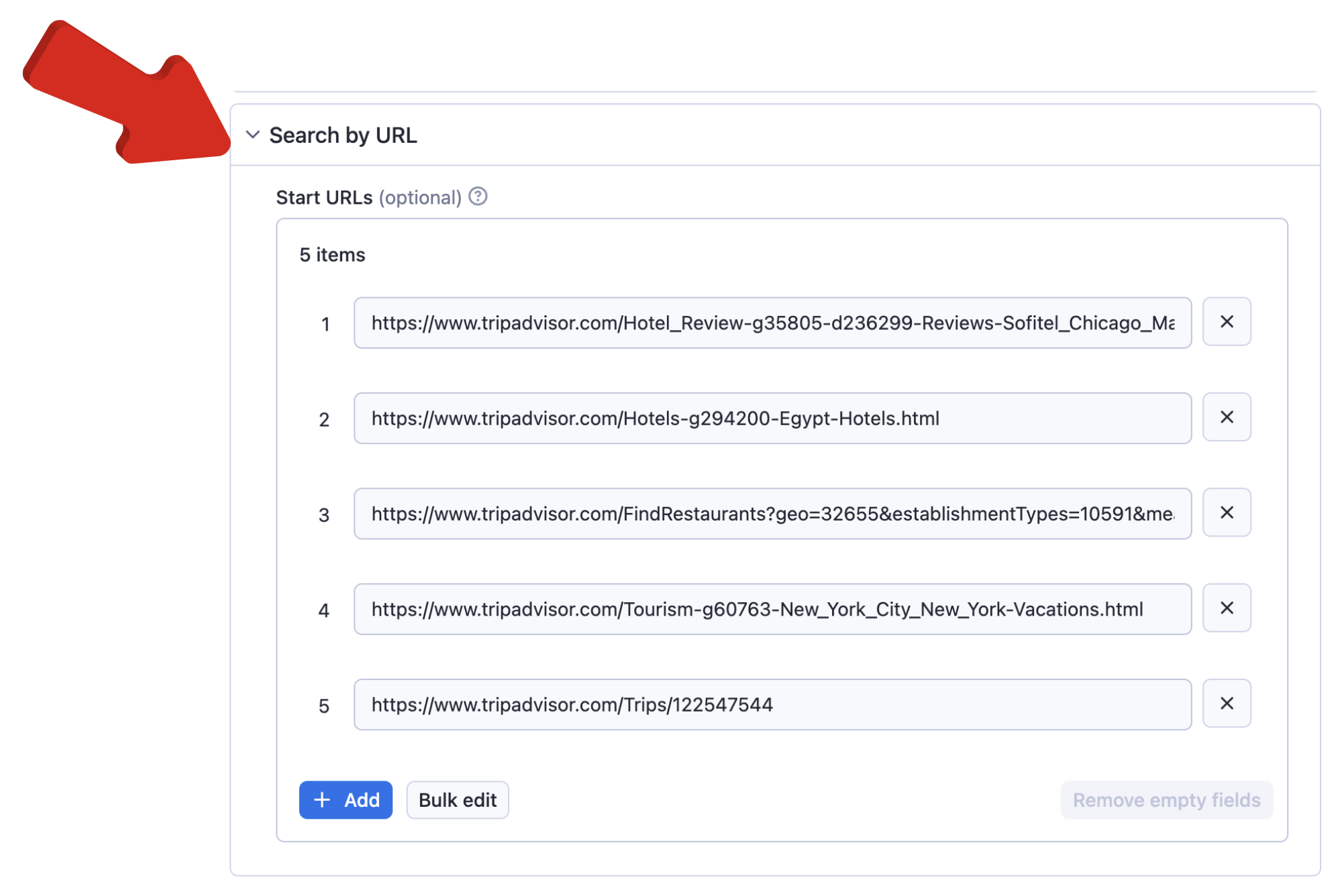Click Remove empty fields button

coord(1166,799)
